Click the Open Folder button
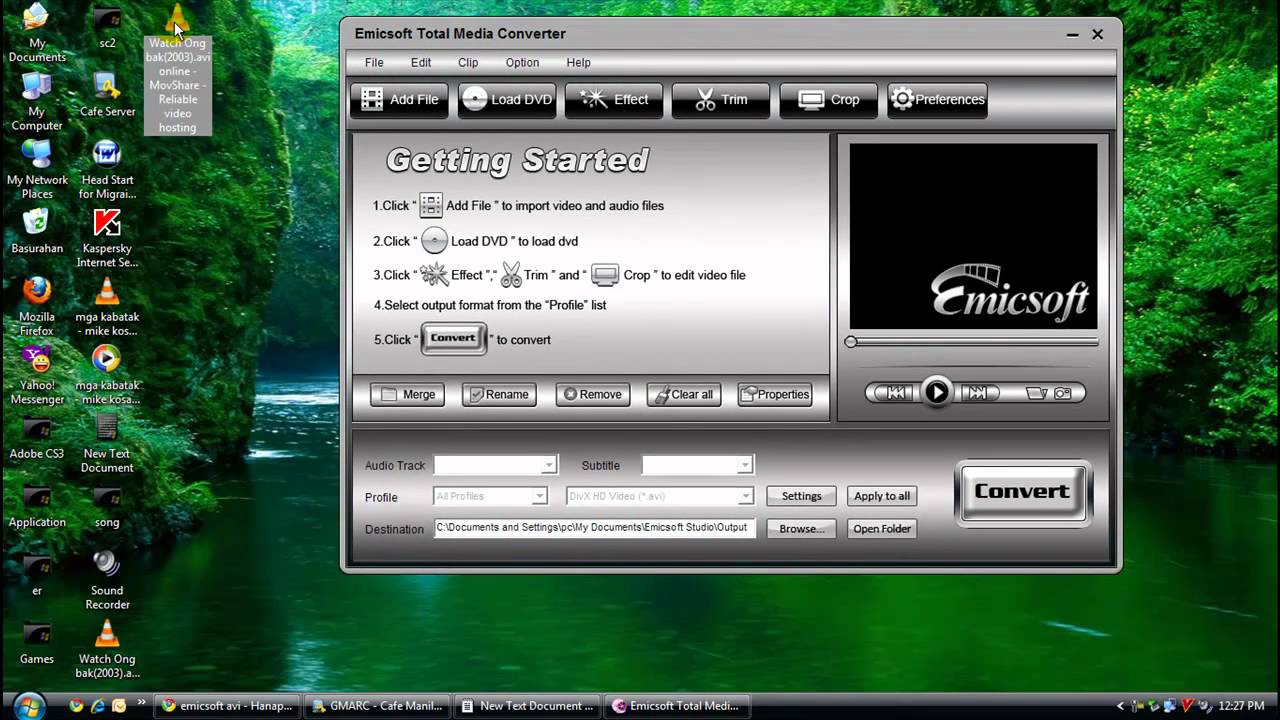The height and width of the screenshot is (720, 1280). click(882, 528)
